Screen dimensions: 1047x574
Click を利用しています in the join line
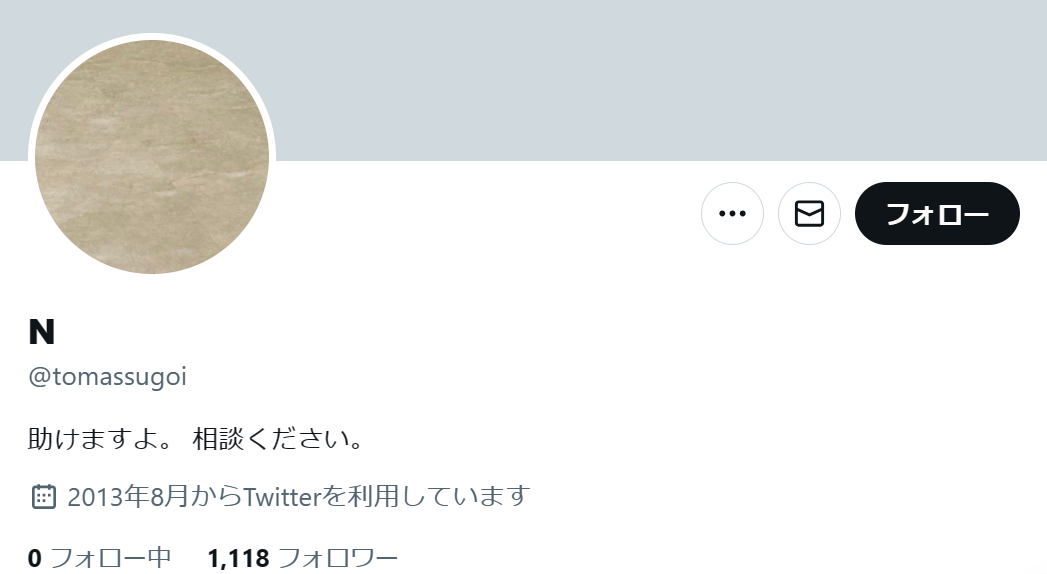427,497
